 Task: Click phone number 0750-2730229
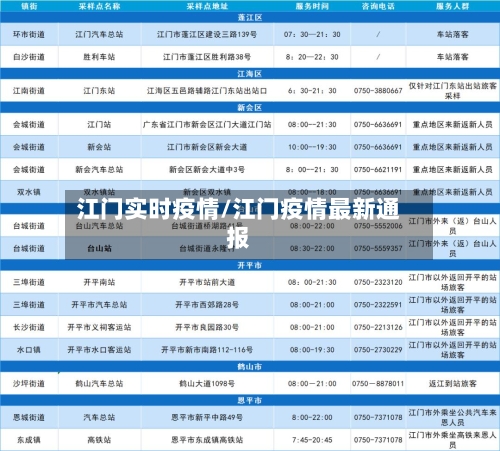[x=378, y=350]
